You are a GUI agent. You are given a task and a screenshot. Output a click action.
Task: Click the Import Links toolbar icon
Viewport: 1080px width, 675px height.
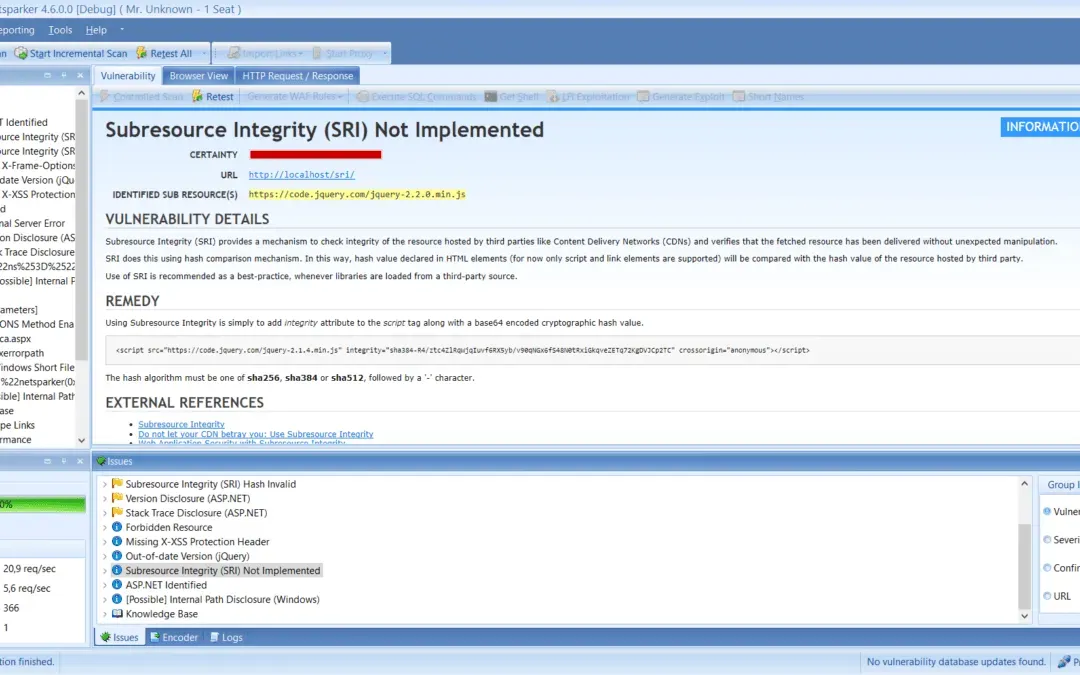point(233,53)
